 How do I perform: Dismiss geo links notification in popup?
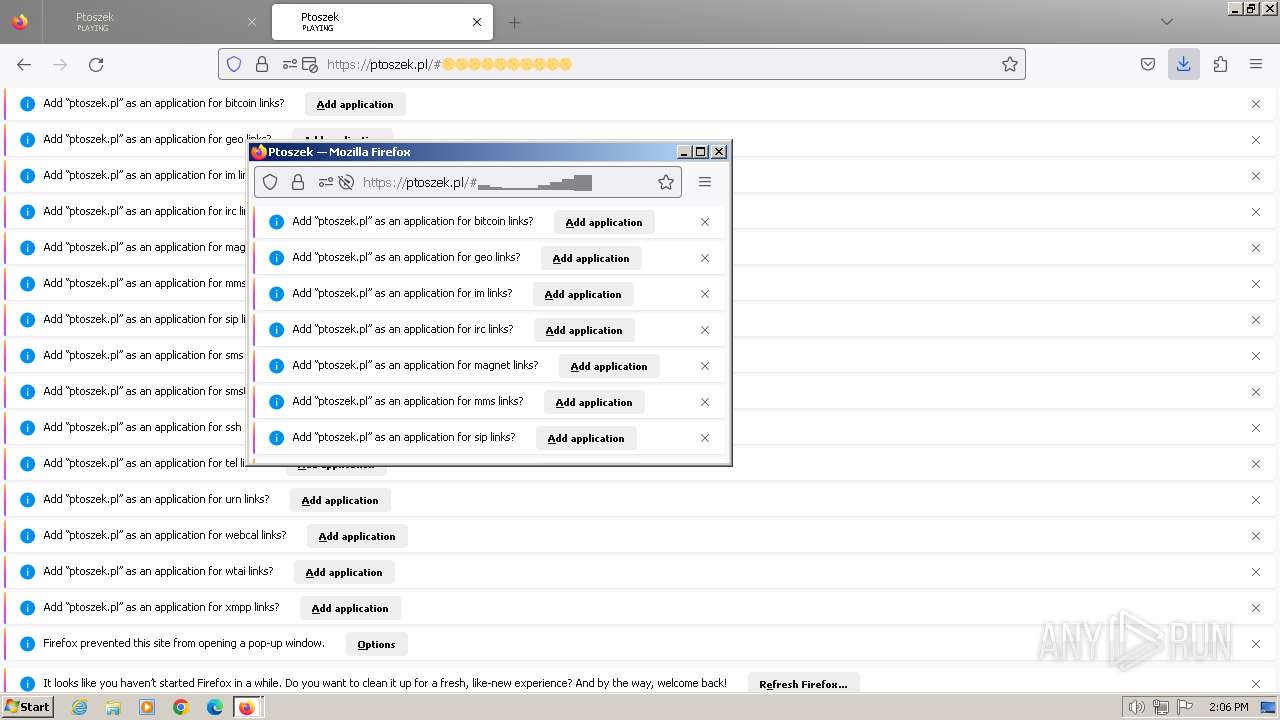pyautogui.click(x=705, y=258)
